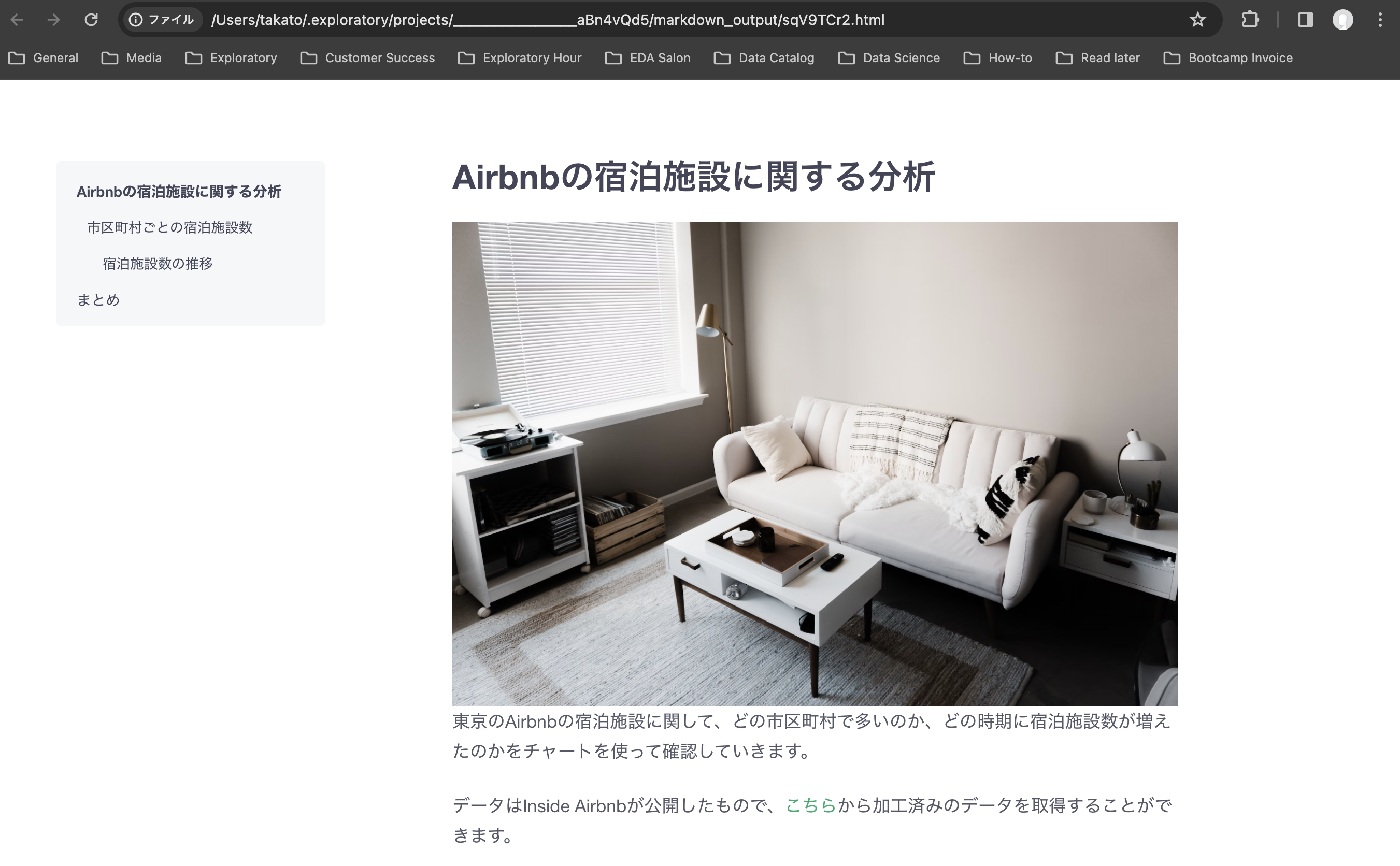Go to Airbnbの宿泊施設に関する分析 in the contents sidebar

coord(179,192)
